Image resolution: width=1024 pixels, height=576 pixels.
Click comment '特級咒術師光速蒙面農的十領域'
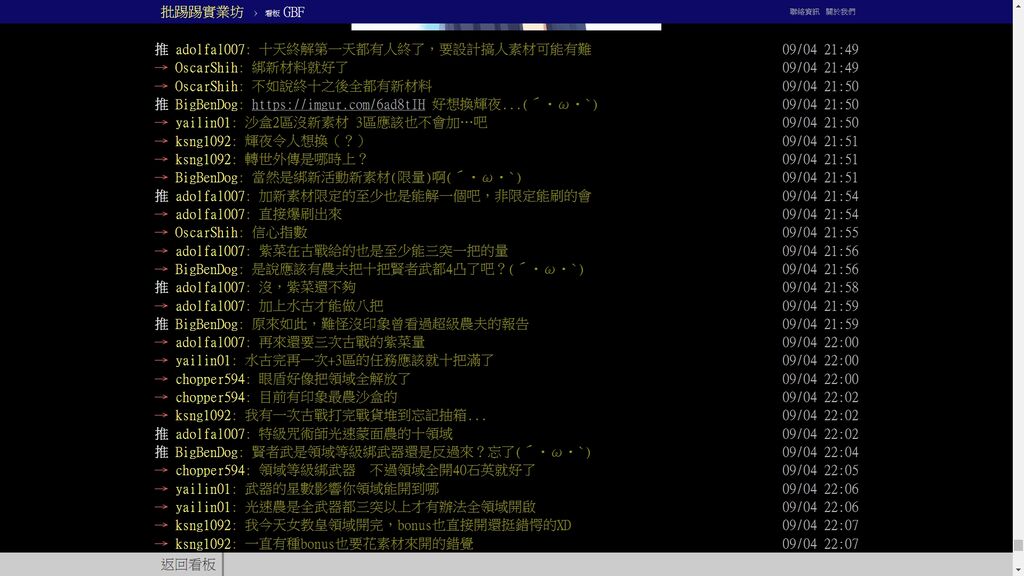pyautogui.click(x=356, y=434)
